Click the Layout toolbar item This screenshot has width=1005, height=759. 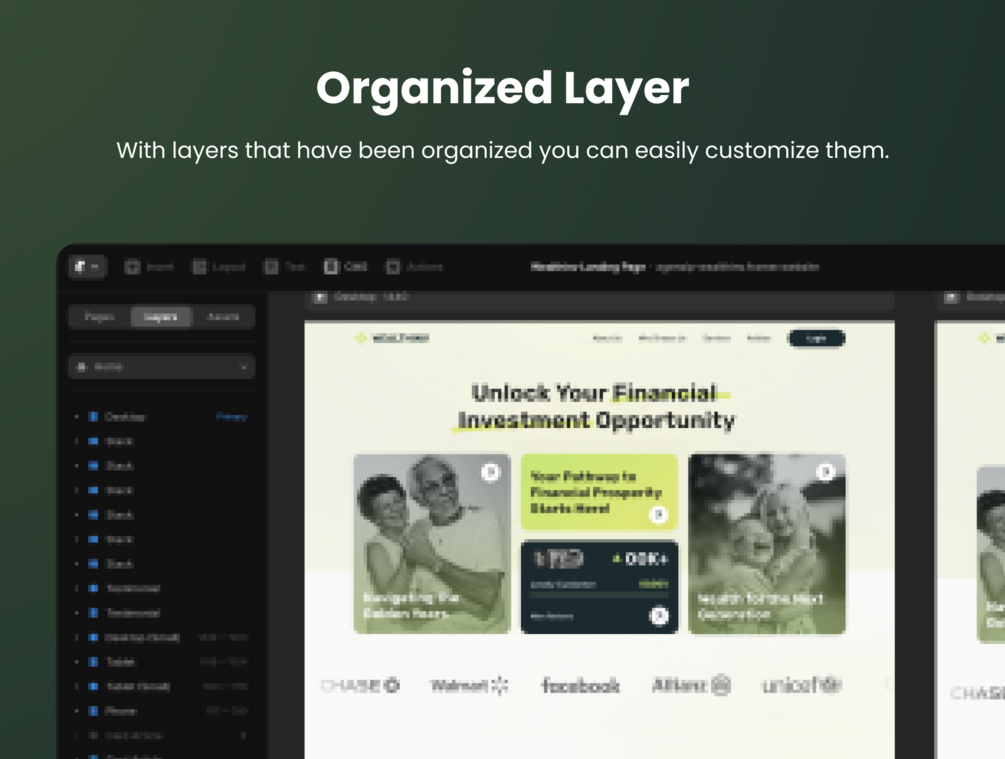point(219,267)
